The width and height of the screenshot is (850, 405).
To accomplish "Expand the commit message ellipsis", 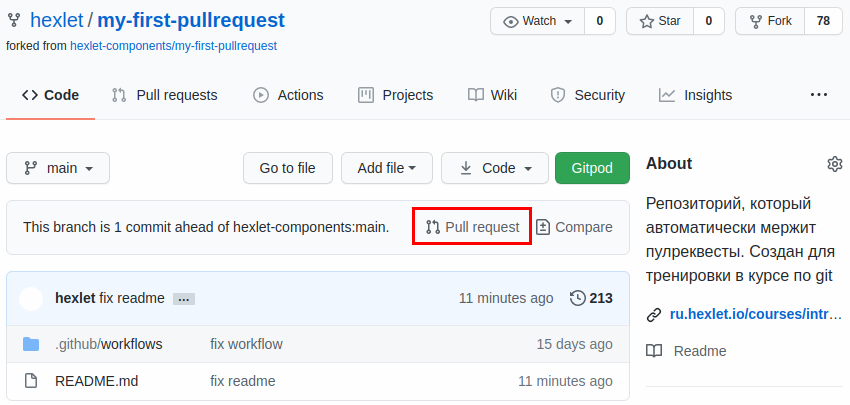I will coord(182,299).
